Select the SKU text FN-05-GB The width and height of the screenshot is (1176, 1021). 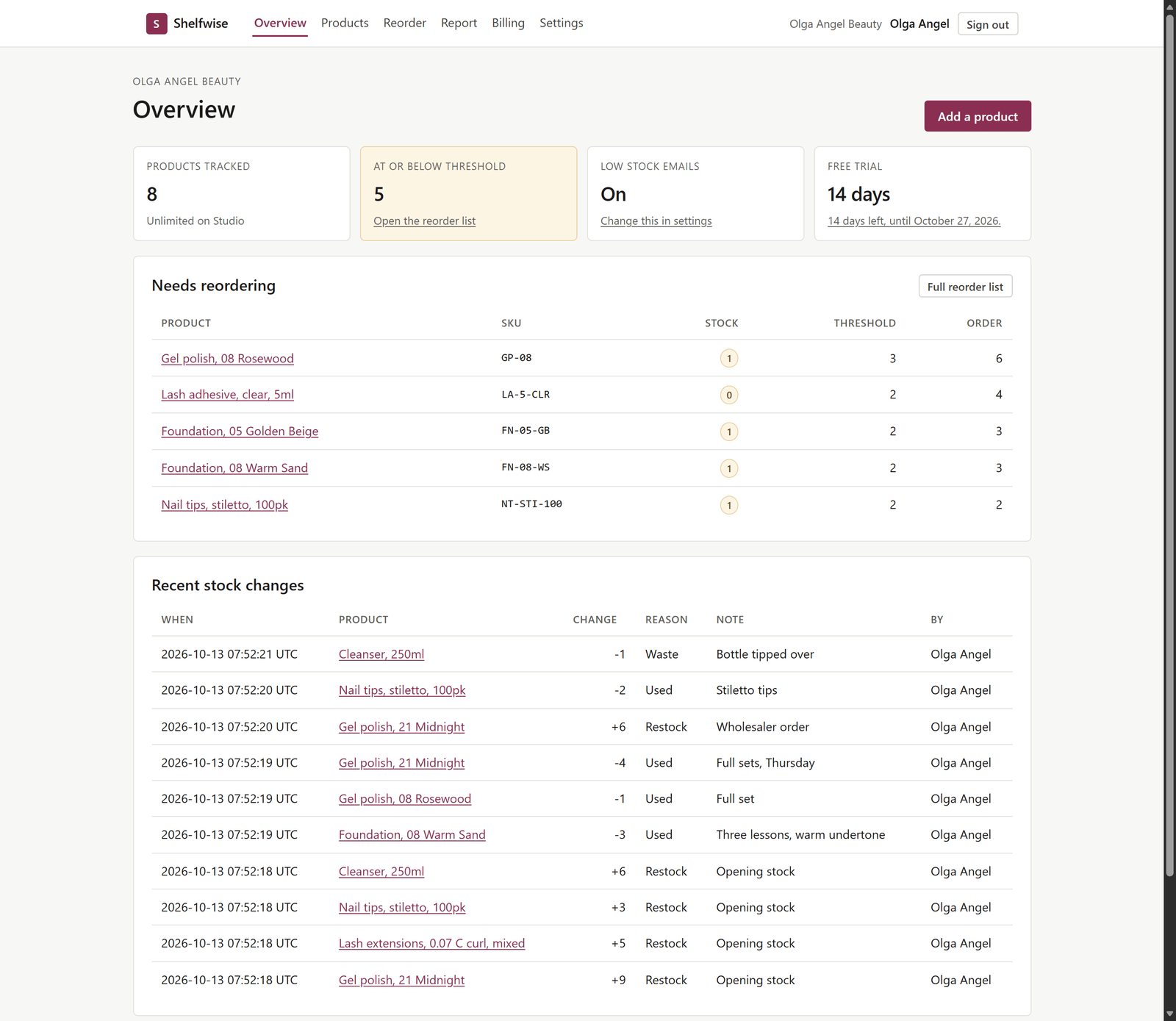526,431
